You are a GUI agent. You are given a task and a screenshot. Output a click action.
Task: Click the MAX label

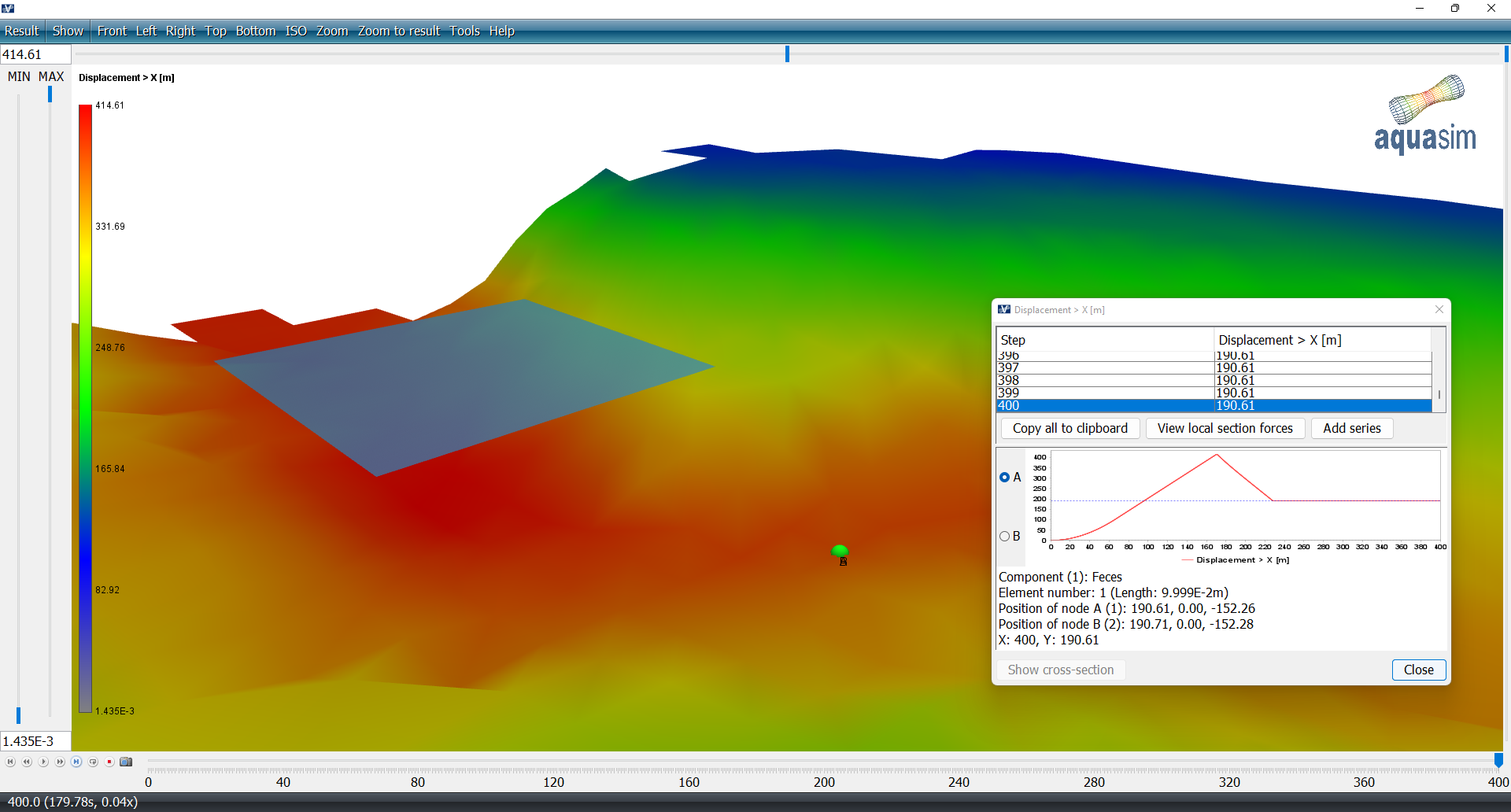(51, 76)
